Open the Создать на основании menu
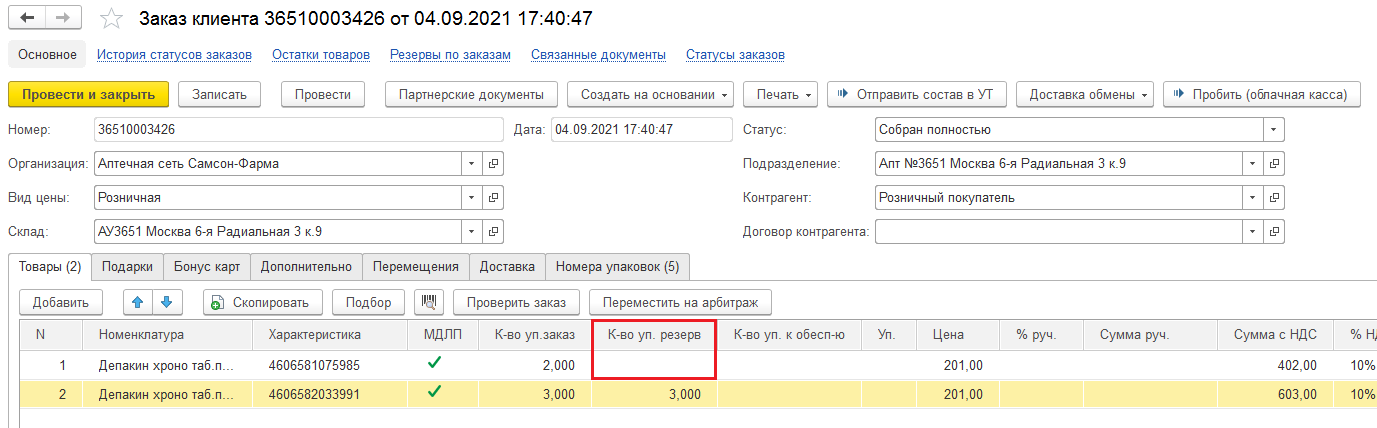The image size is (1377, 428). 650,94
